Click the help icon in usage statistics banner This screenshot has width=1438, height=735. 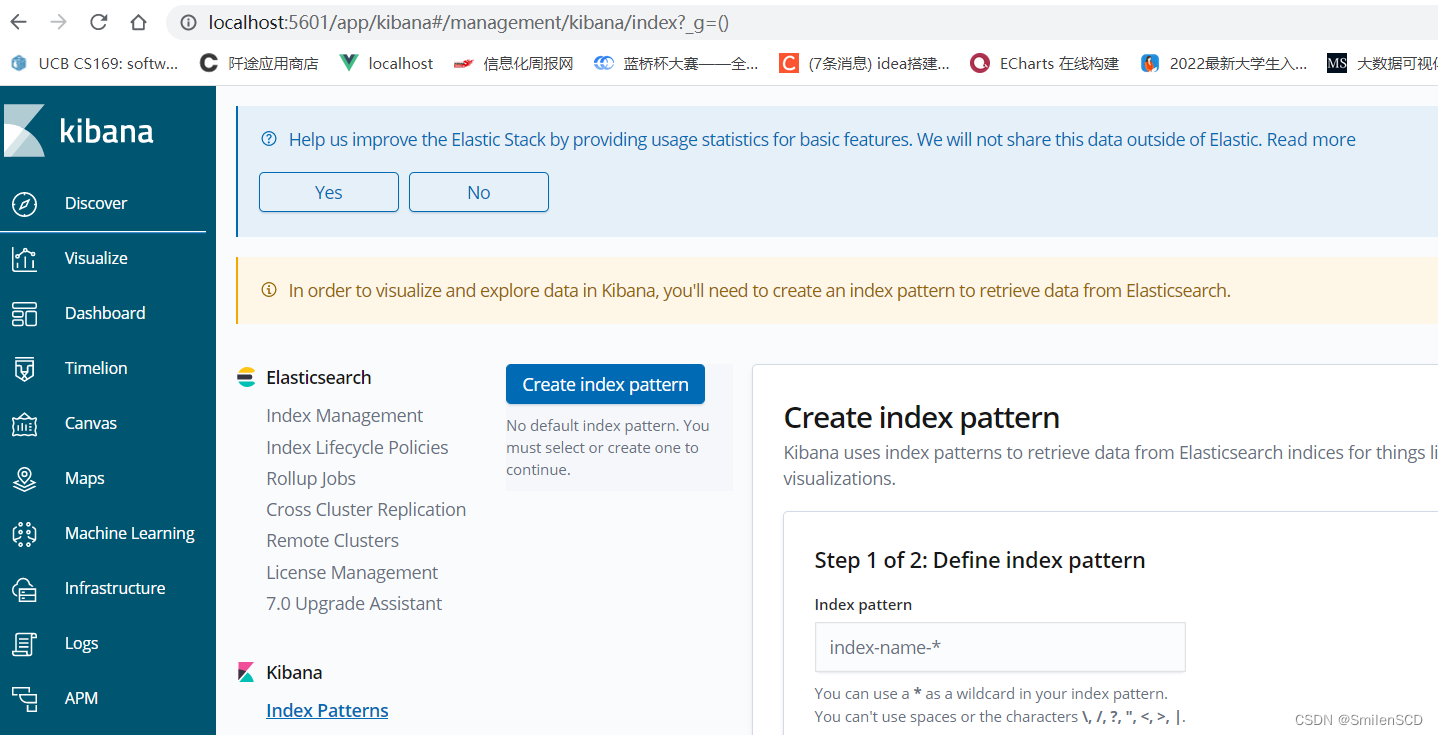[x=268, y=139]
